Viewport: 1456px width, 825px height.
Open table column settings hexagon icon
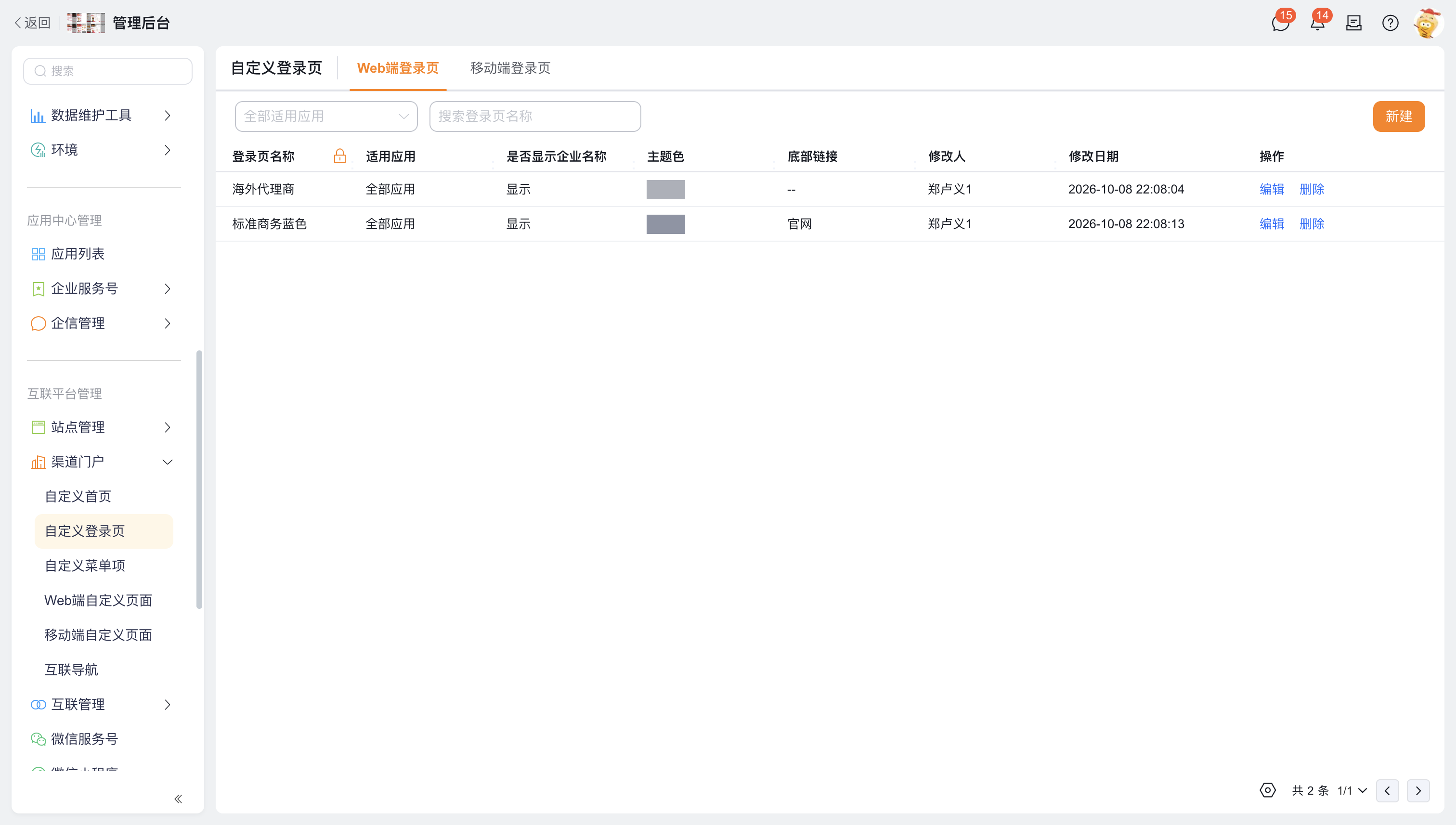coord(1268,790)
